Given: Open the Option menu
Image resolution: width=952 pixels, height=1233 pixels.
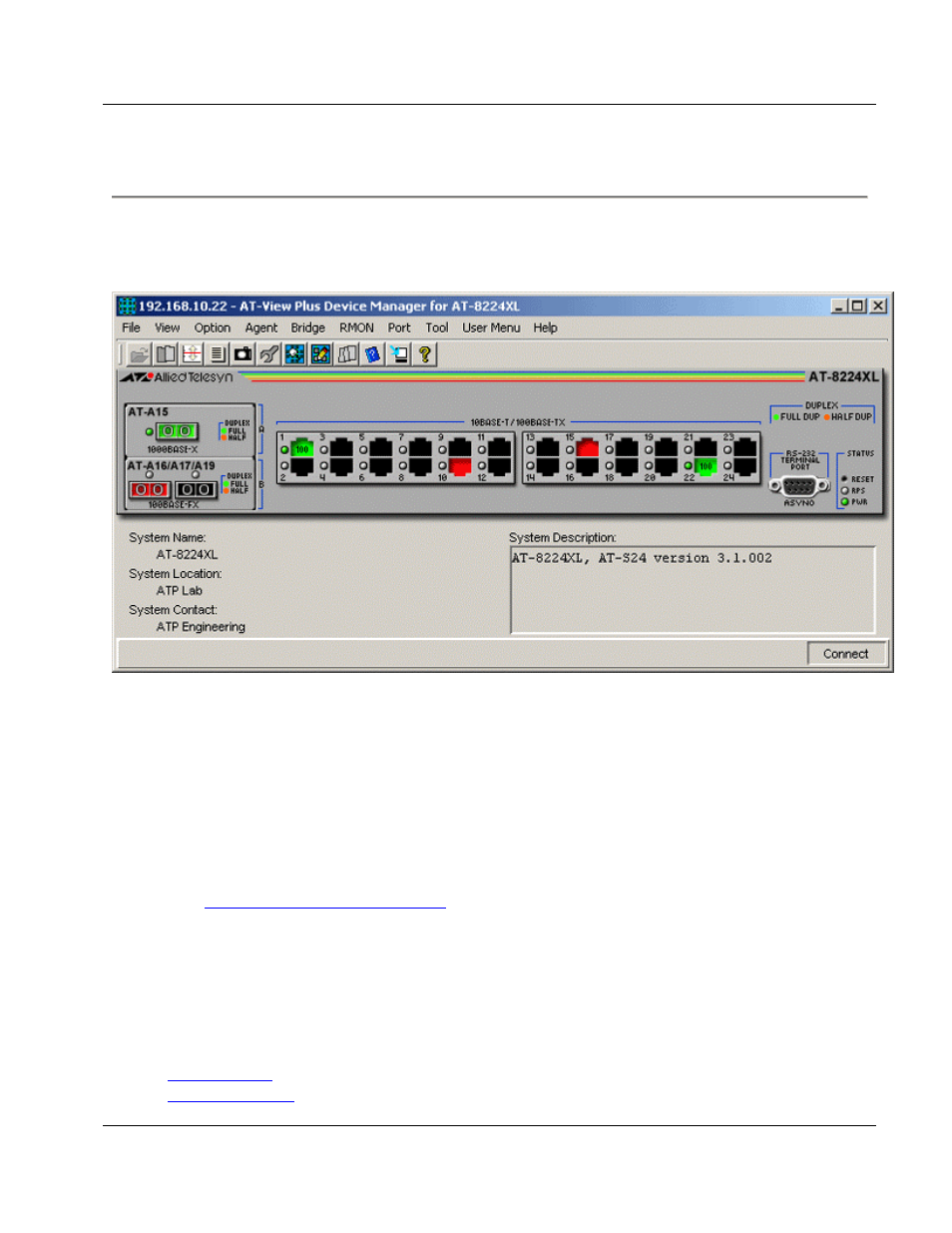Looking at the screenshot, I should coord(212,327).
